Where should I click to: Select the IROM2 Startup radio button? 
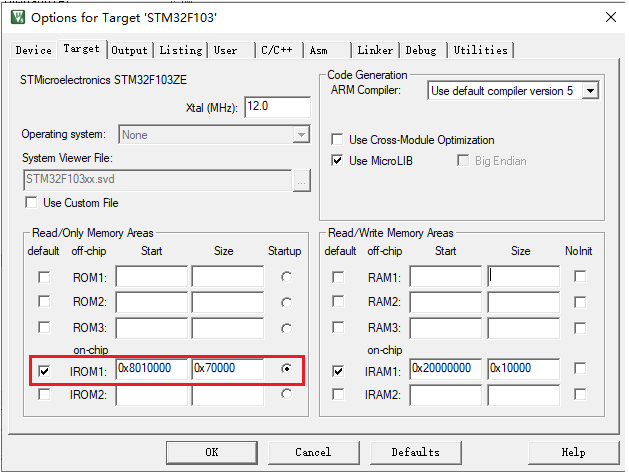coord(286,394)
